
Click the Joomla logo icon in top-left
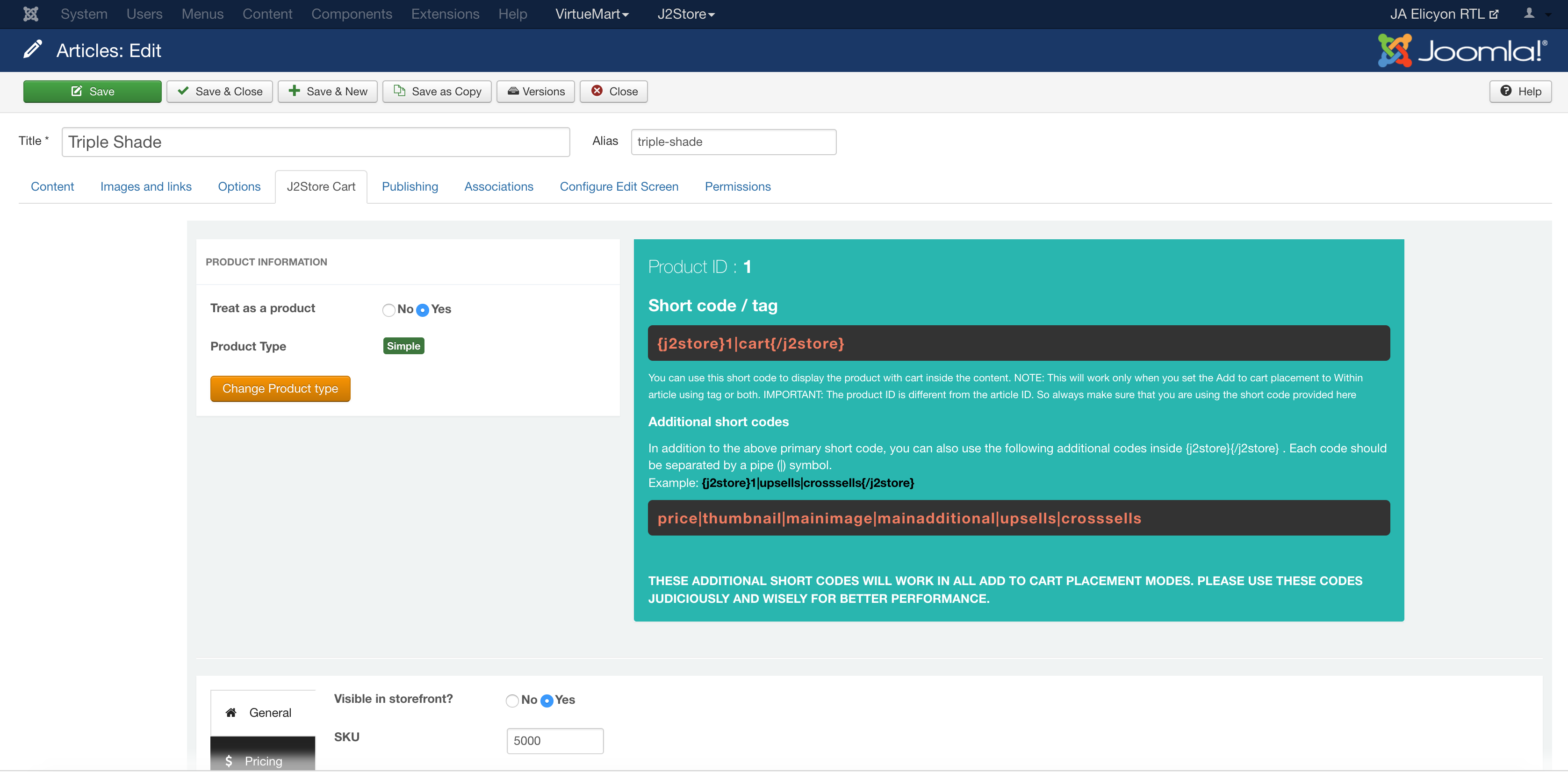(30, 14)
